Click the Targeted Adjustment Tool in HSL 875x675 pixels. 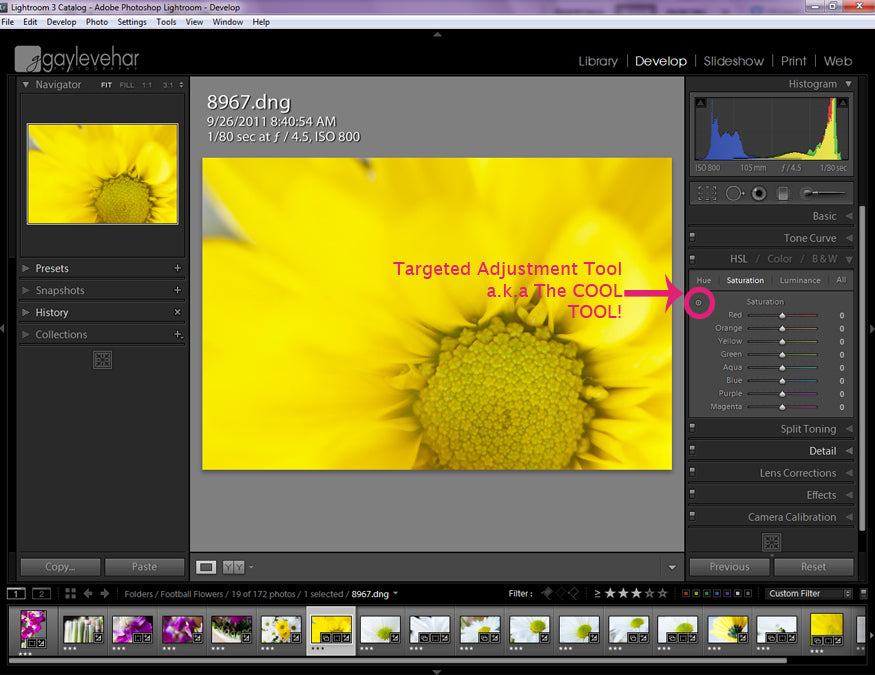(x=699, y=302)
